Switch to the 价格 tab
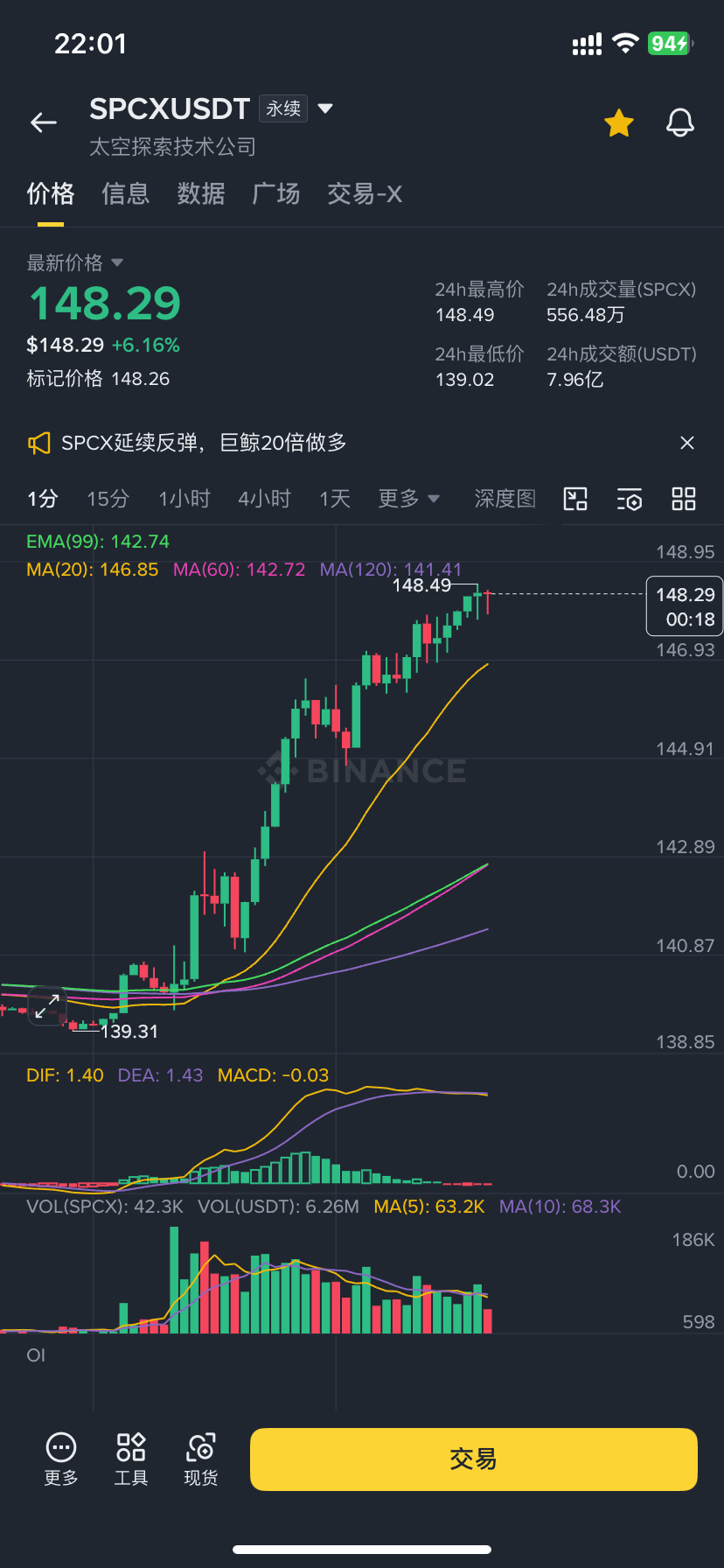Viewport: 724px width, 1568px height. (51, 193)
